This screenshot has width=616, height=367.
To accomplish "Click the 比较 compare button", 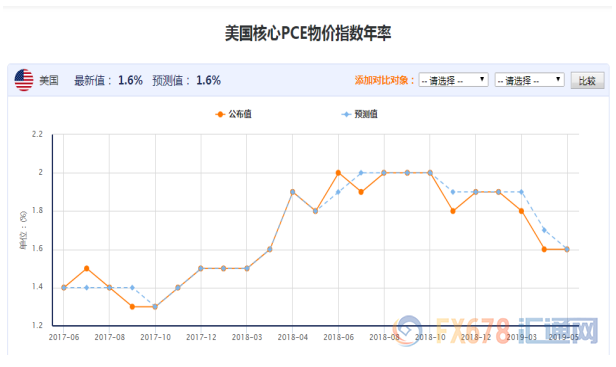I will [x=587, y=81].
